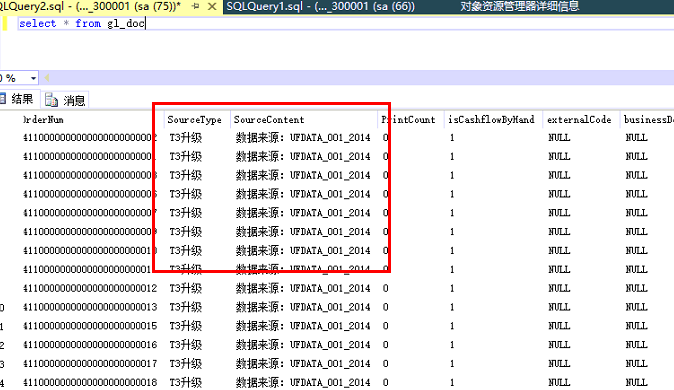Select the 结果 results tab
The image size is (674, 390).
tap(19, 99)
